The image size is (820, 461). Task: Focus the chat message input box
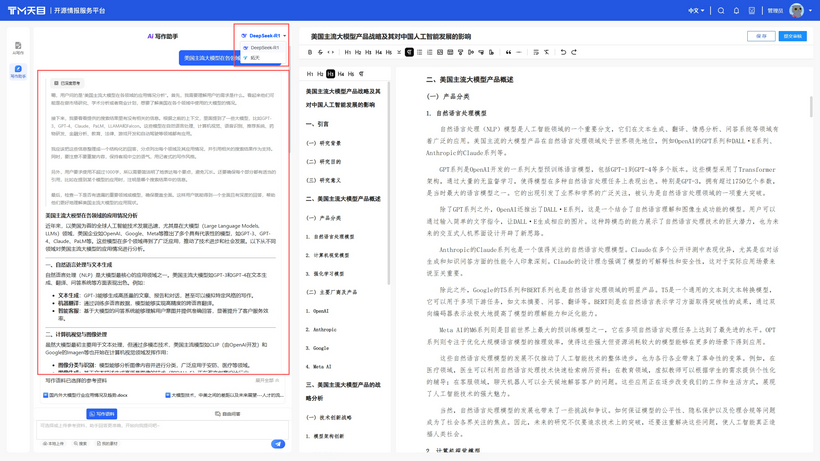click(x=162, y=429)
